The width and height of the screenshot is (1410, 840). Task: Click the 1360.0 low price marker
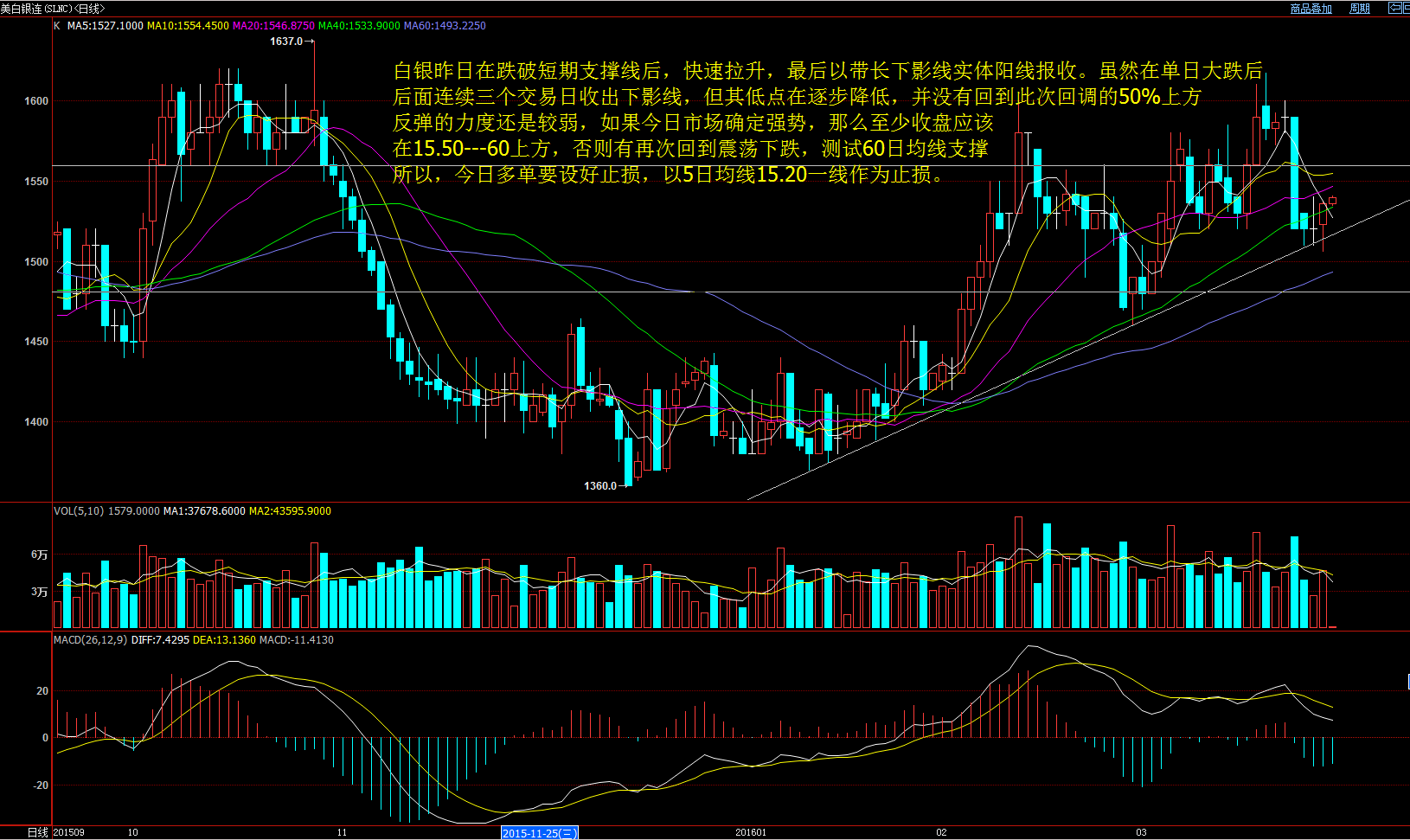point(599,486)
